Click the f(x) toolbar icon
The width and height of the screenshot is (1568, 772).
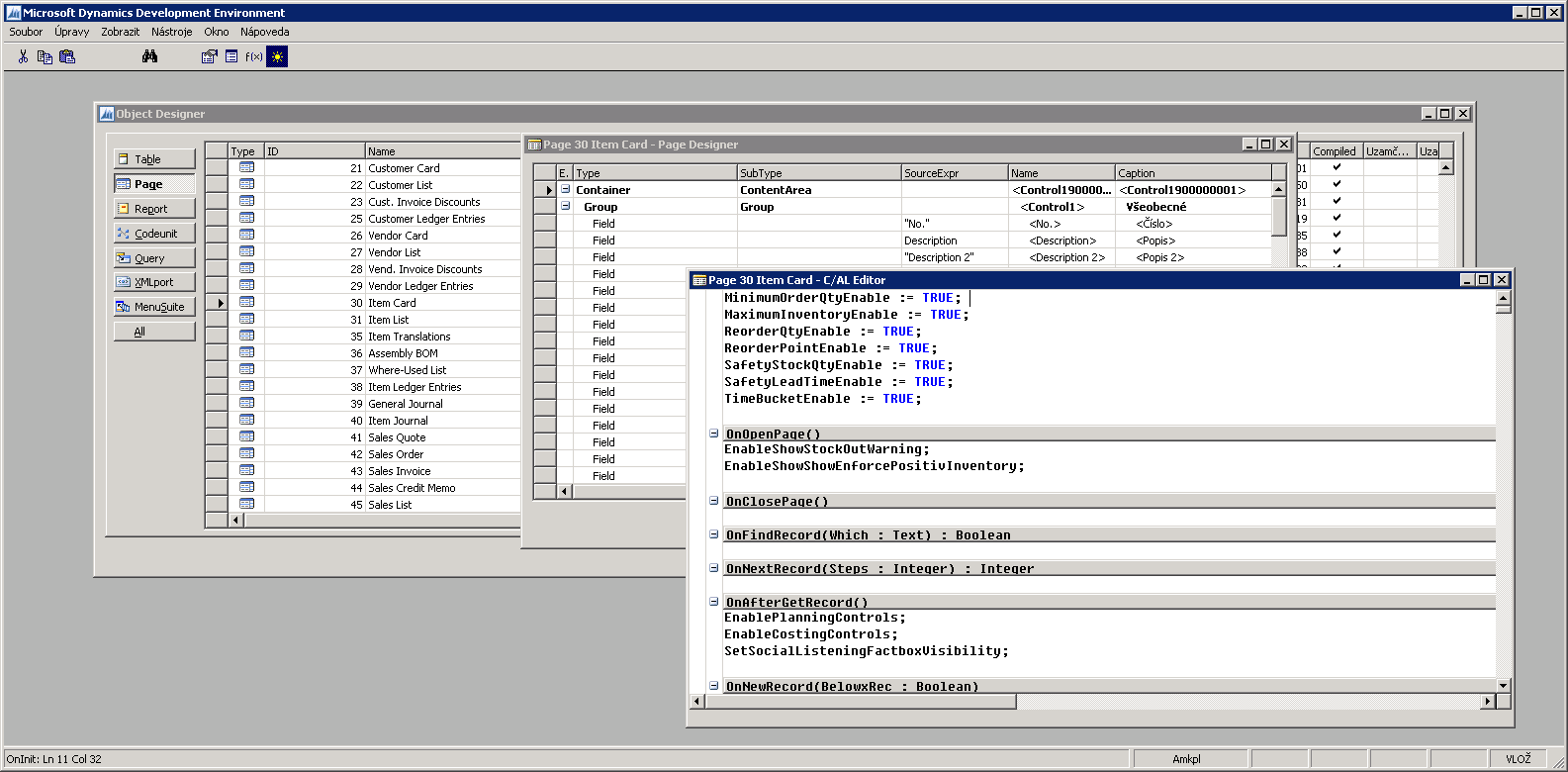(x=254, y=56)
